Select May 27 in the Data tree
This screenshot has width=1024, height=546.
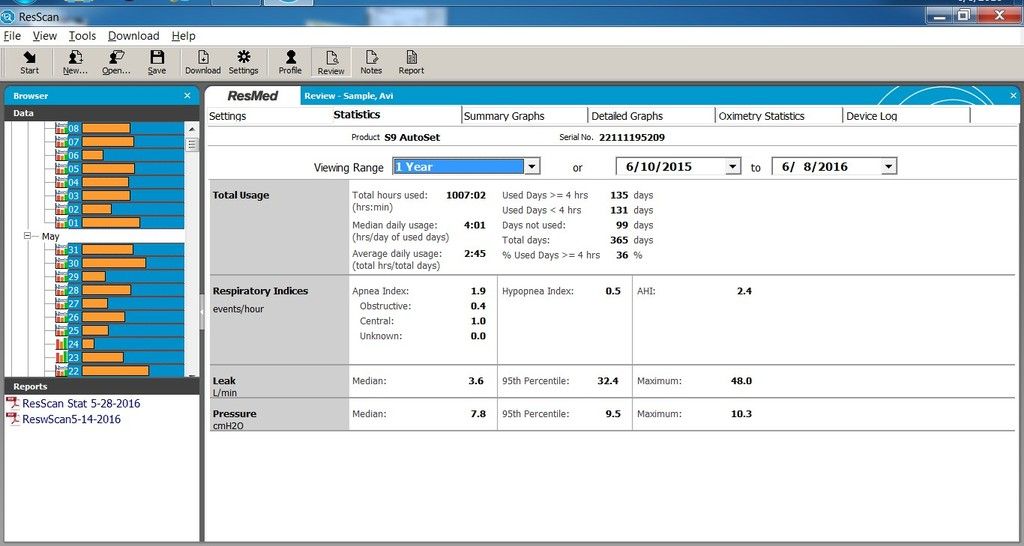[120, 304]
